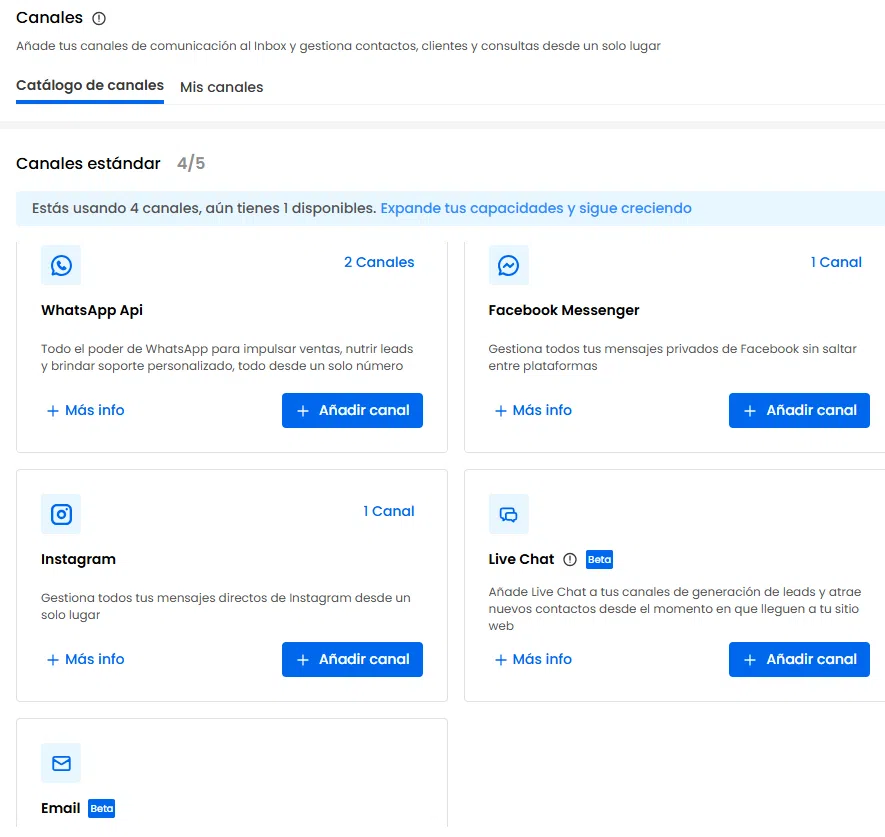Click the plus icon on WhatsApp's Añadir canal button
The width and height of the screenshot is (885, 837).
[x=303, y=410]
